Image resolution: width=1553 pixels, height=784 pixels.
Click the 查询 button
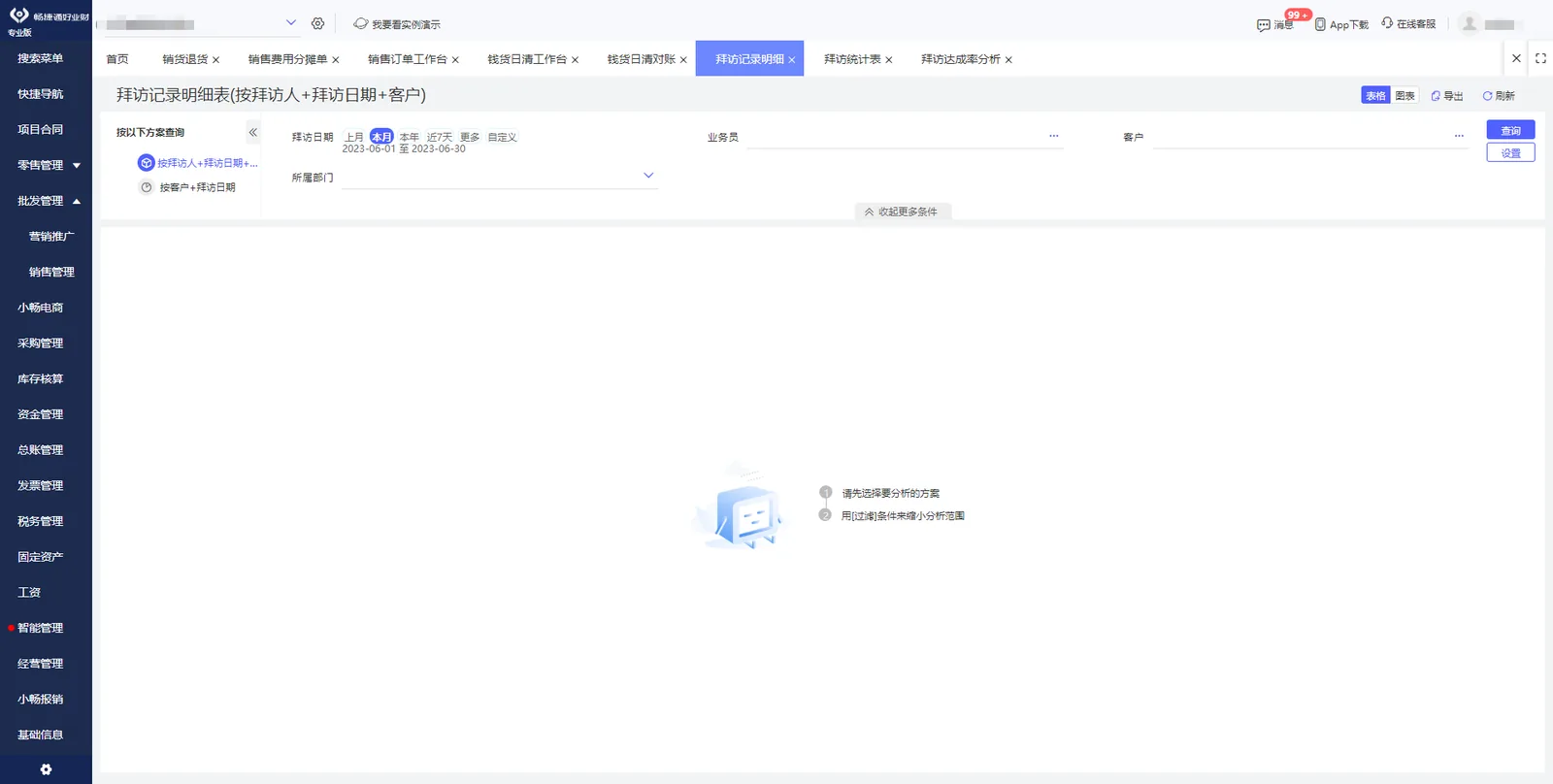[1510, 130]
